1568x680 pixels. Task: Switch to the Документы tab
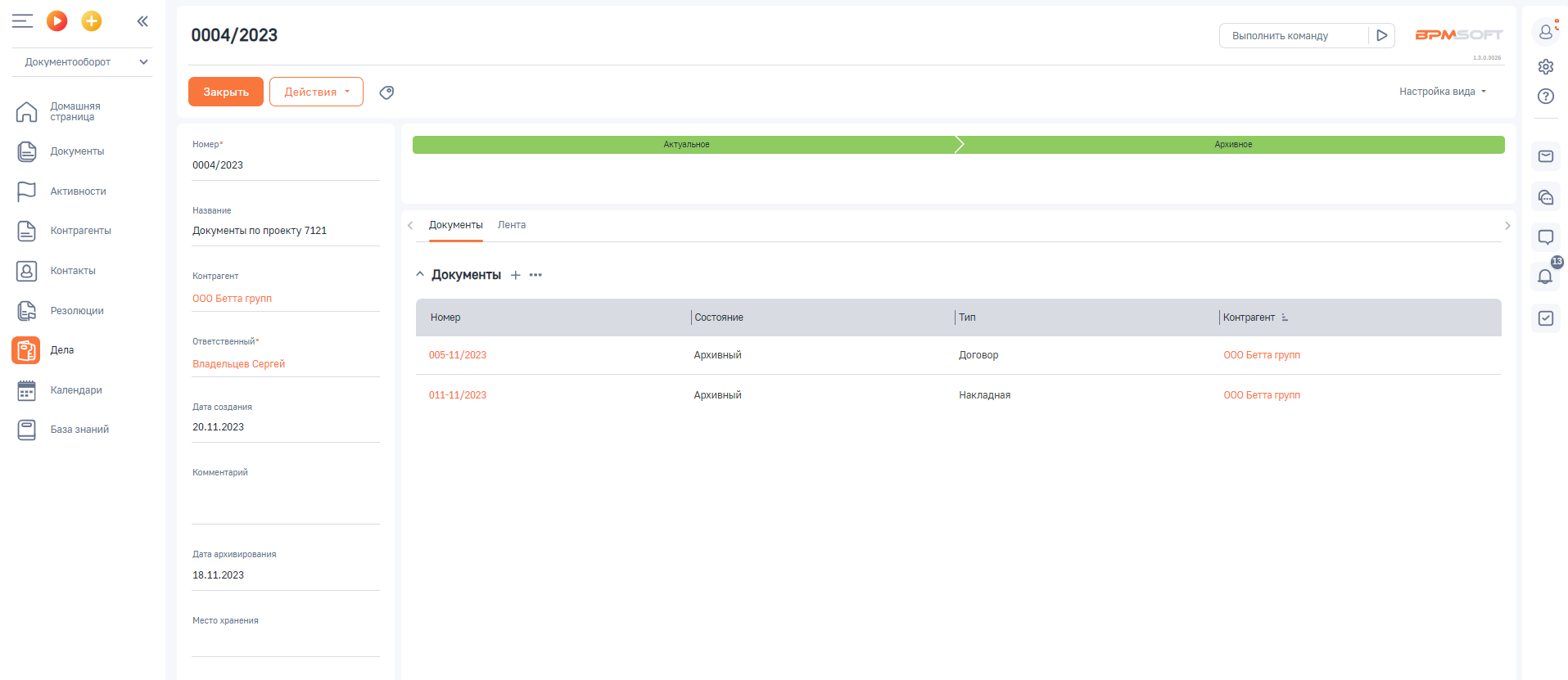point(456,225)
